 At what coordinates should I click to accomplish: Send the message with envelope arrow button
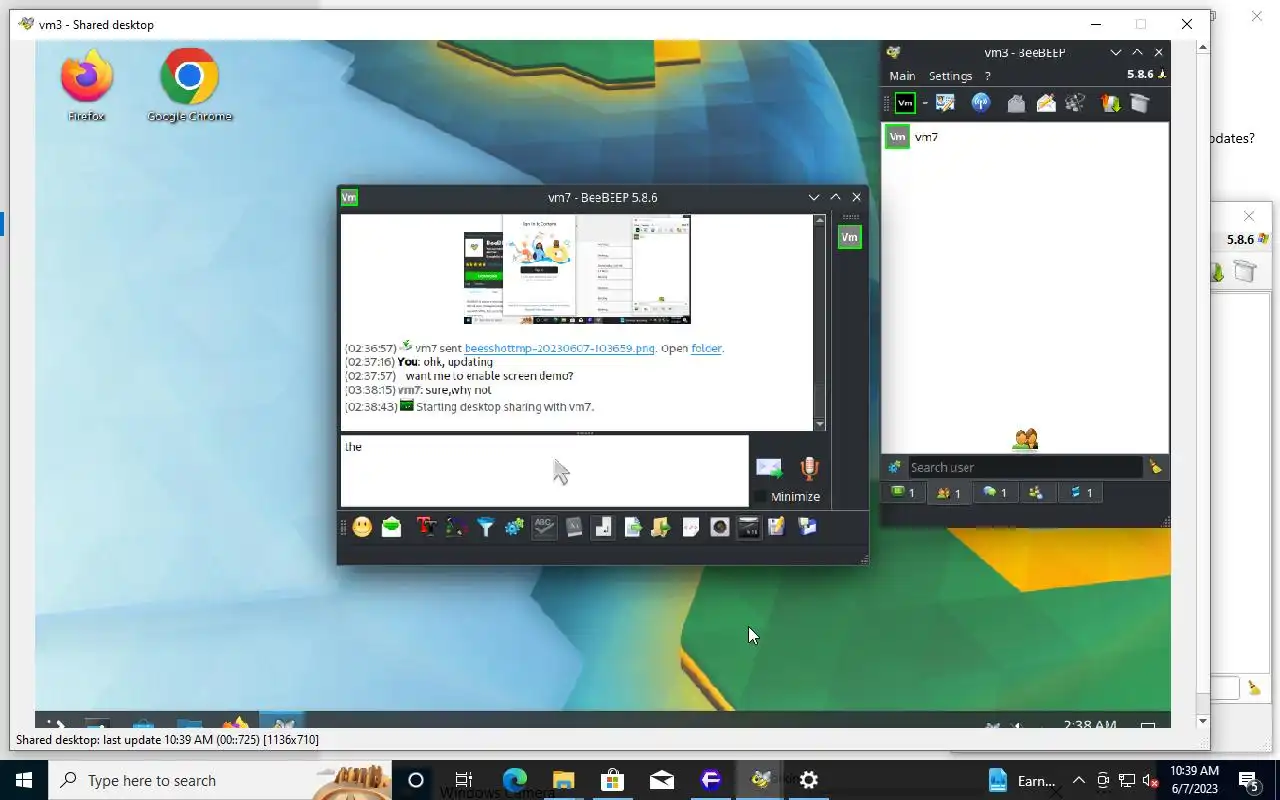point(769,467)
